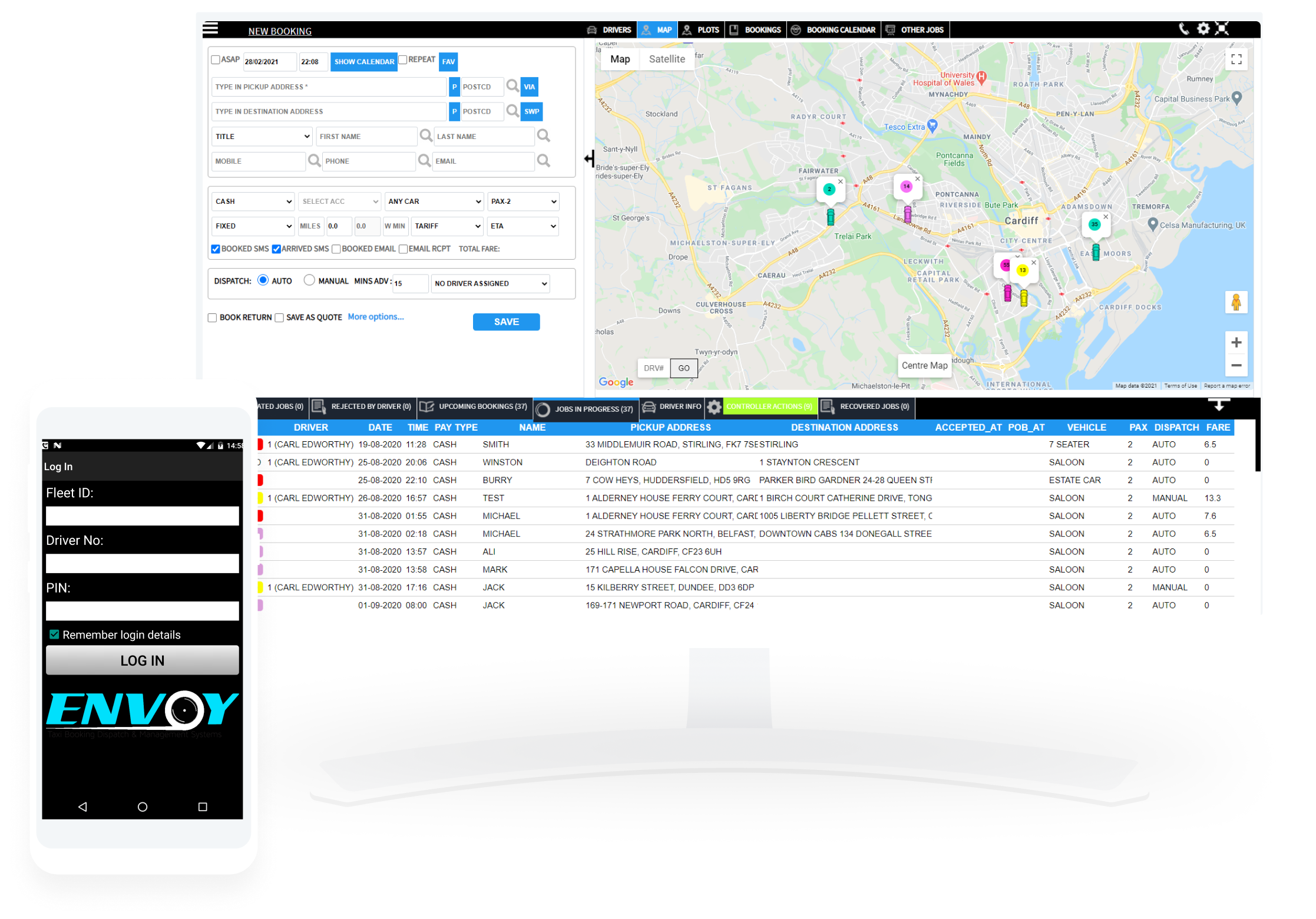This screenshot has height=919, width=1316.
Task: Toggle the map fullscreen icon
Action: point(1236,59)
